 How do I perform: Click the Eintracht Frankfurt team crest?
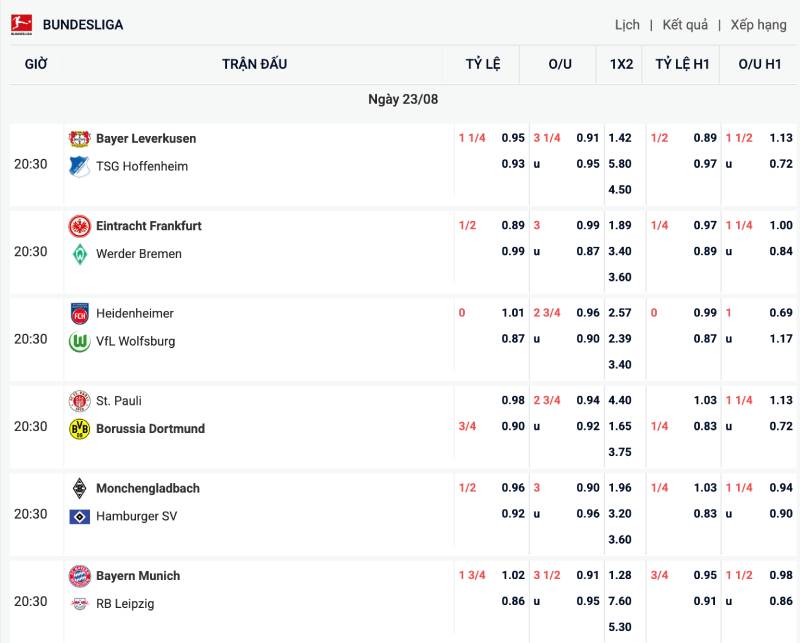pos(79,226)
